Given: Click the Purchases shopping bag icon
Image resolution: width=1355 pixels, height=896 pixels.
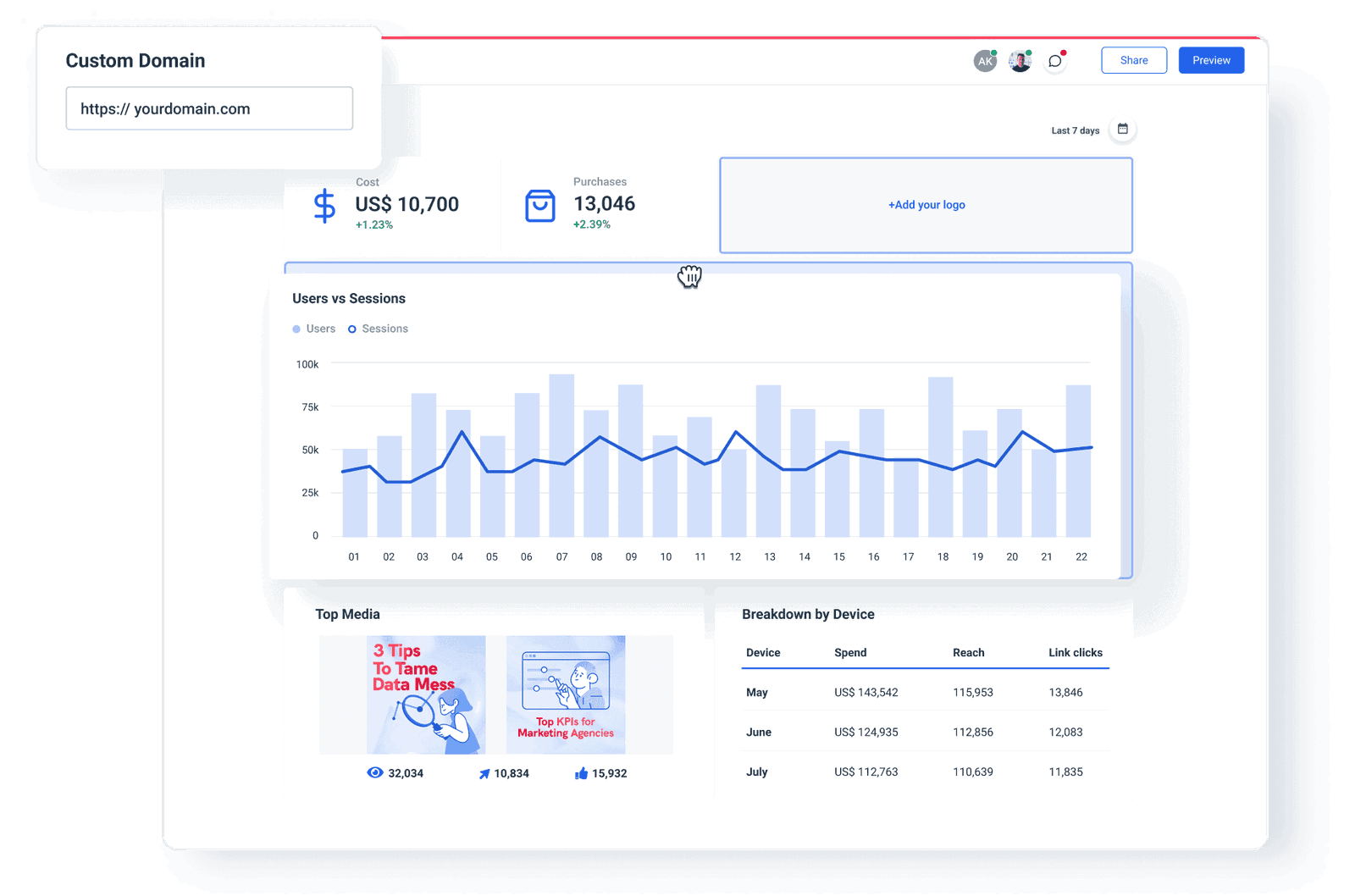Looking at the screenshot, I should [x=541, y=204].
